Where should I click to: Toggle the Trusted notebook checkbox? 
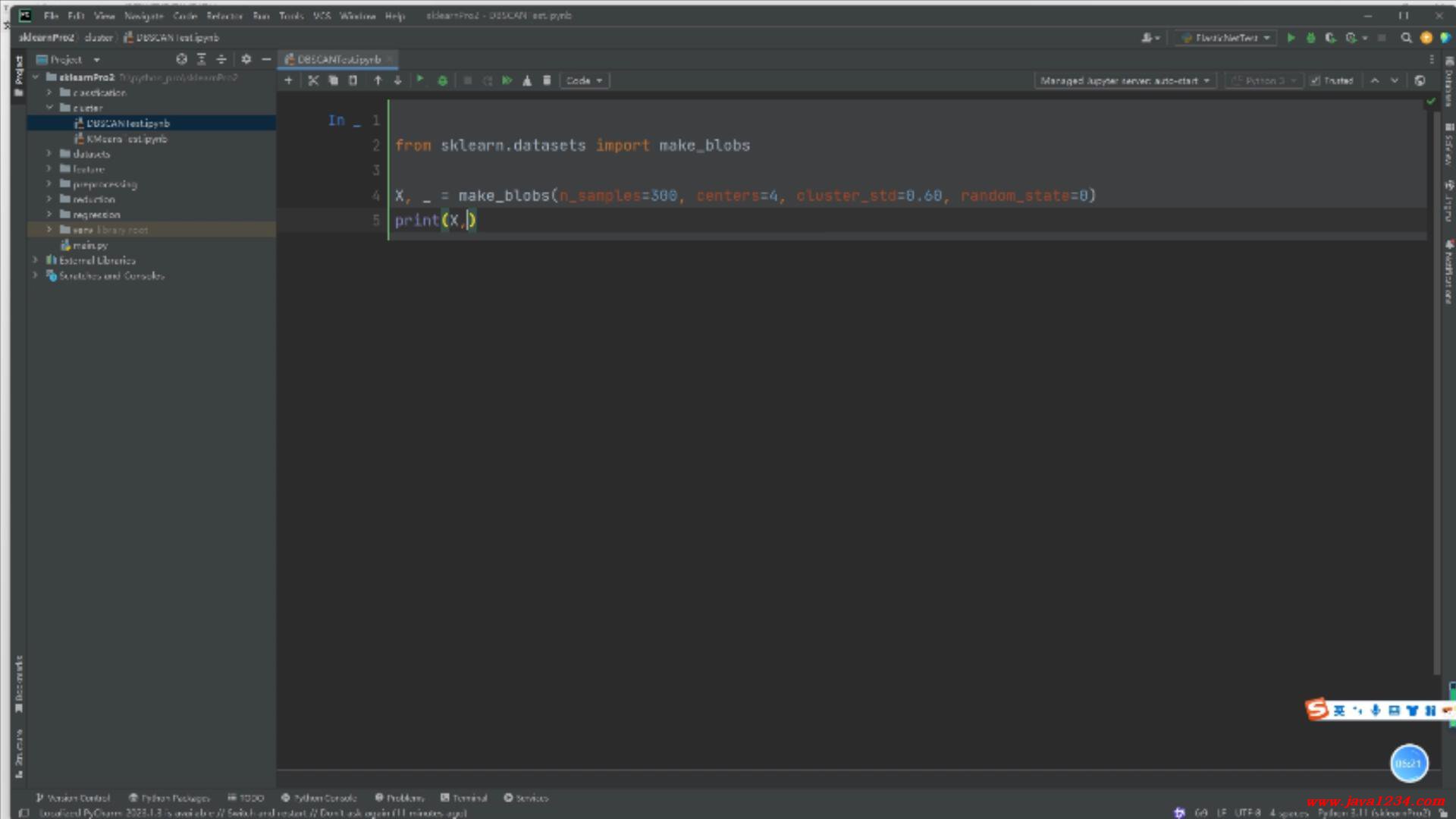coord(1316,80)
